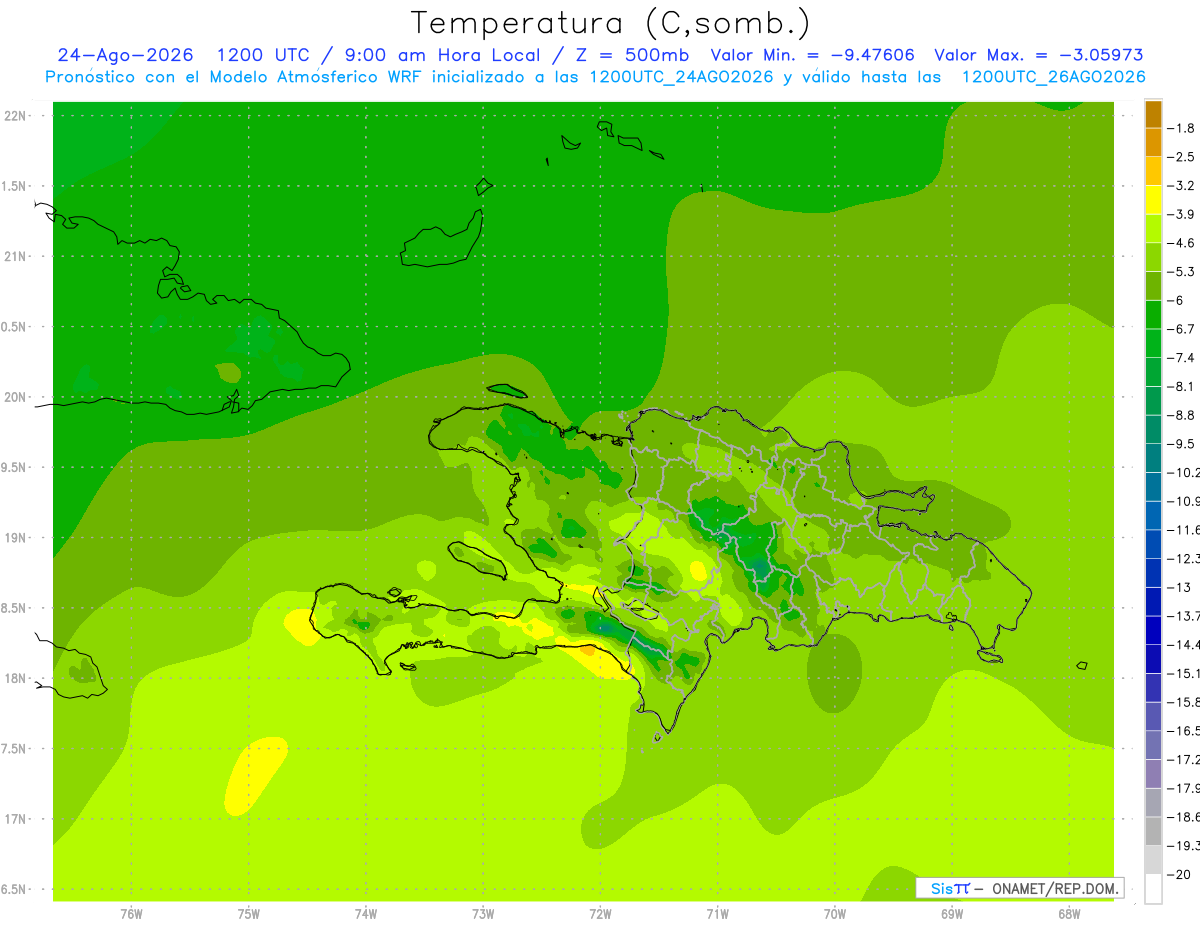Select the "24-Ago-2026" date text
Screen dimensions: 1200x927
pyautogui.click(x=126, y=55)
